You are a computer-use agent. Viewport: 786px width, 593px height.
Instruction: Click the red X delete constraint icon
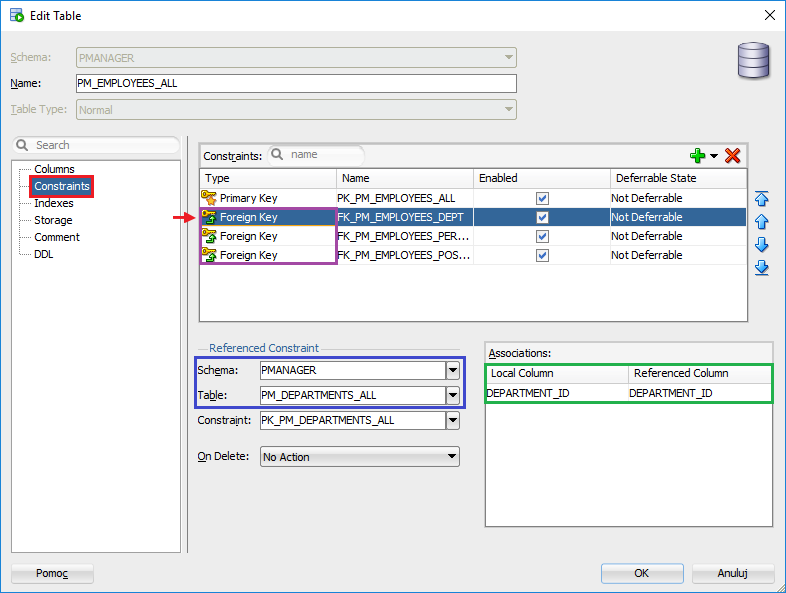(732, 156)
